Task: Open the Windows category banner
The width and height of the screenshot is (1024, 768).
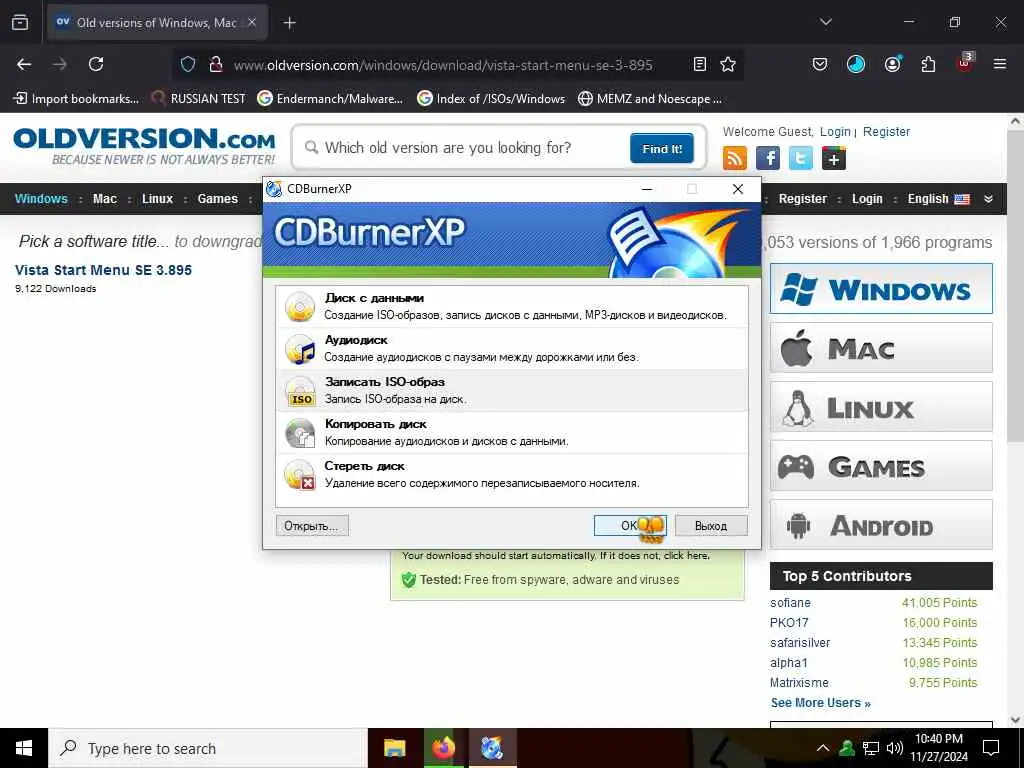Action: coord(881,289)
